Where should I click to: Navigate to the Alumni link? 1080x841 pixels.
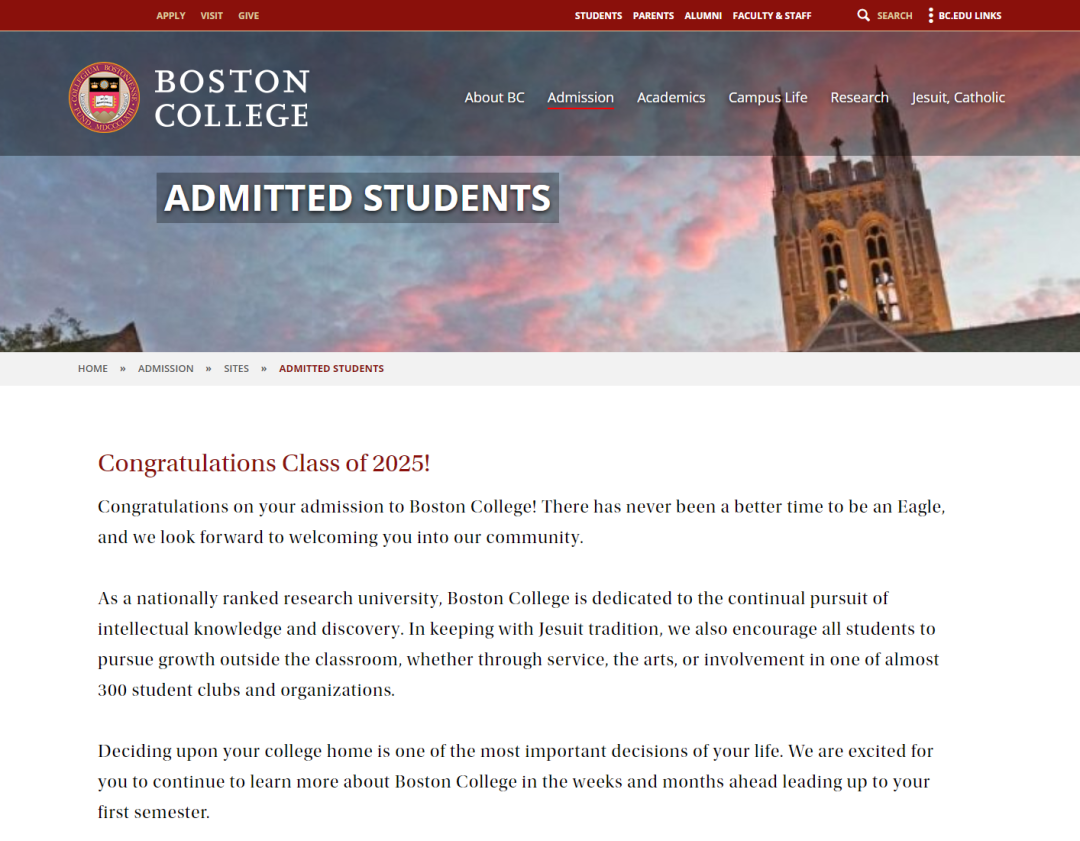coord(703,15)
